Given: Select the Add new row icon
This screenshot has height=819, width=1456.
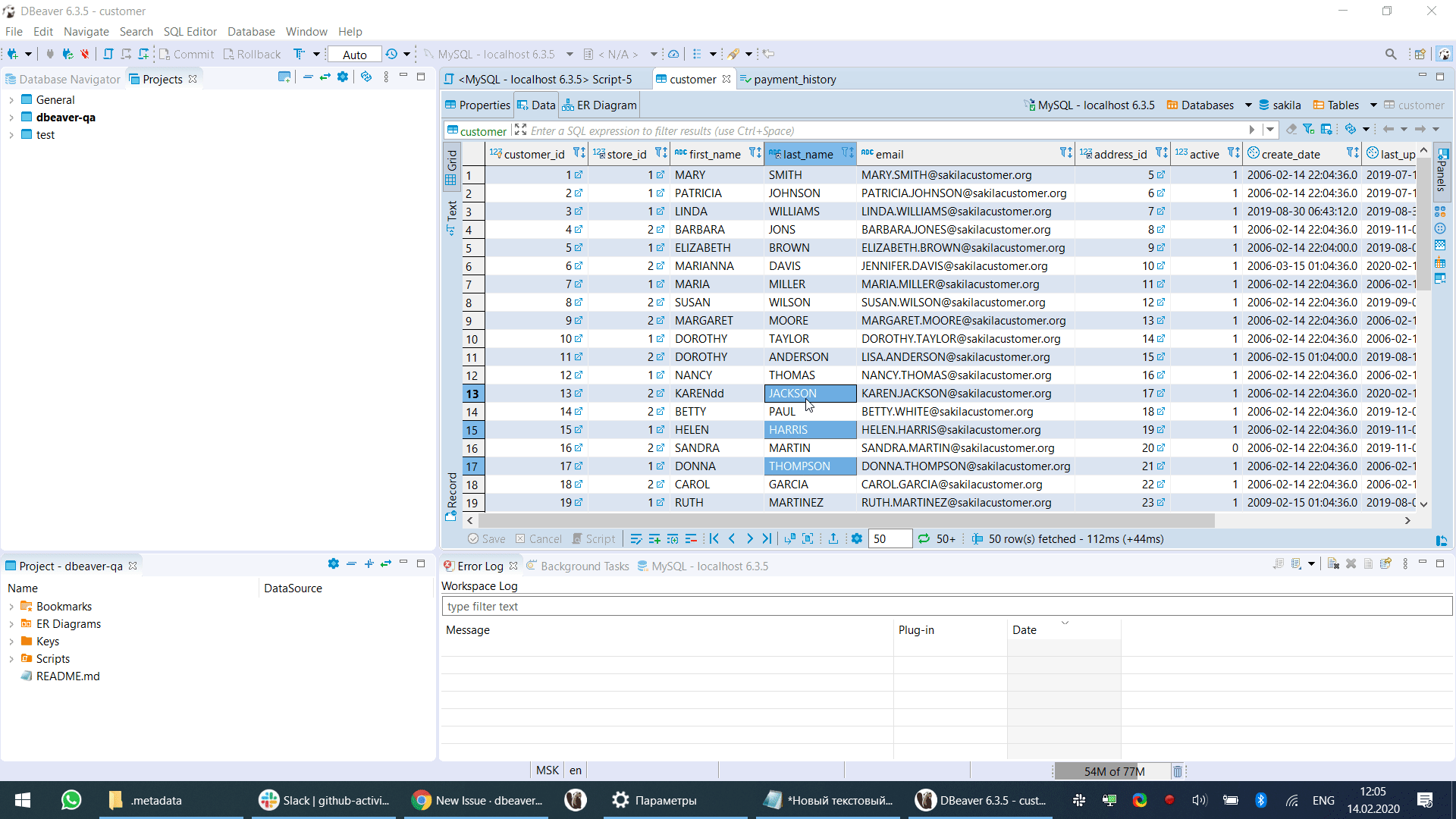Looking at the screenshot, I should click(x=654, y=538).
